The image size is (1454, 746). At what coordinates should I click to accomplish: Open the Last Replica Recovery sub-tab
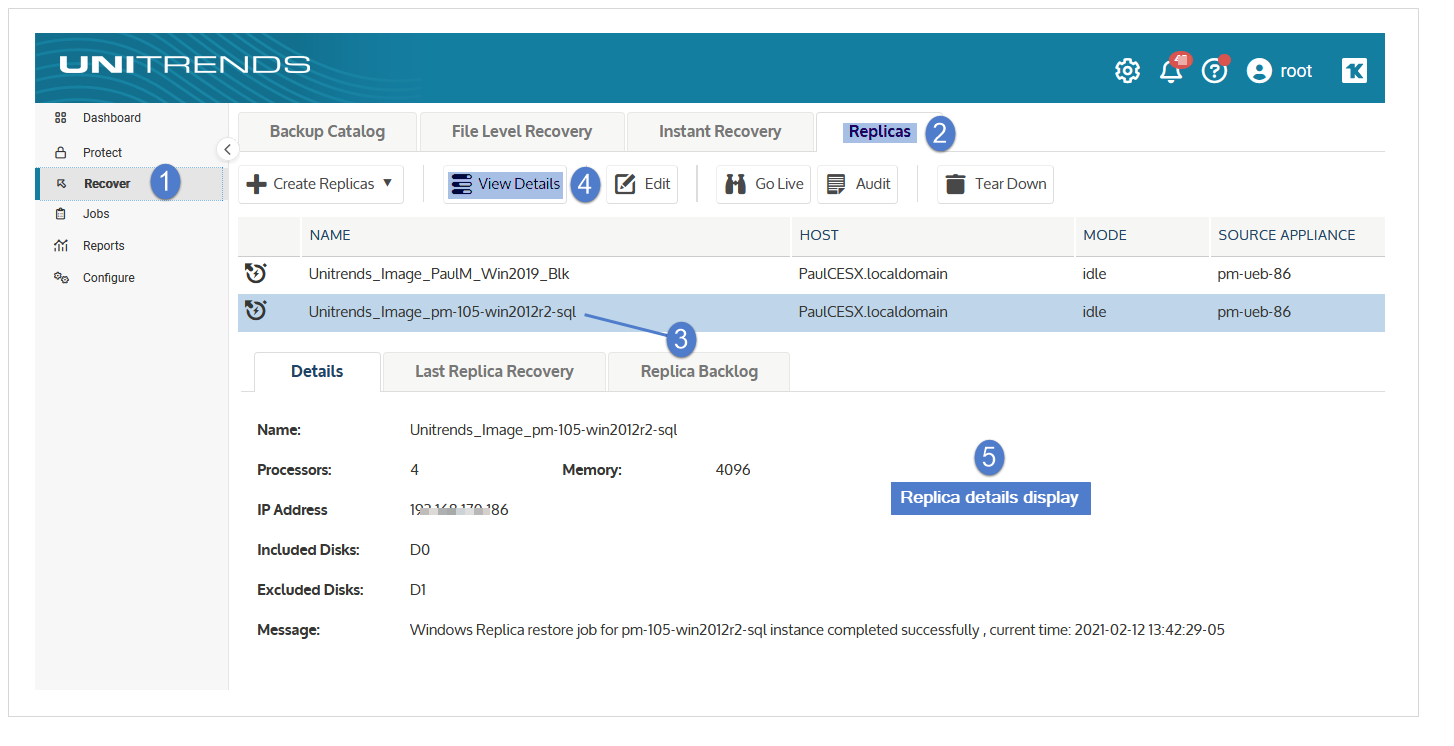[494, 371]
